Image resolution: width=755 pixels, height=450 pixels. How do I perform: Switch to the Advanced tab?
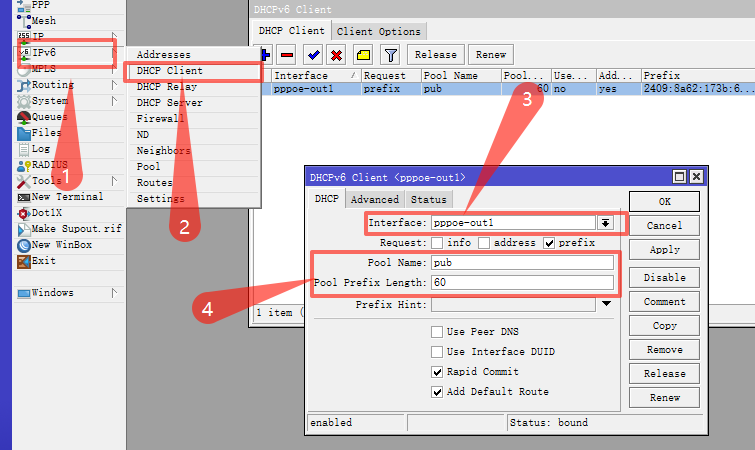point(375,200)
